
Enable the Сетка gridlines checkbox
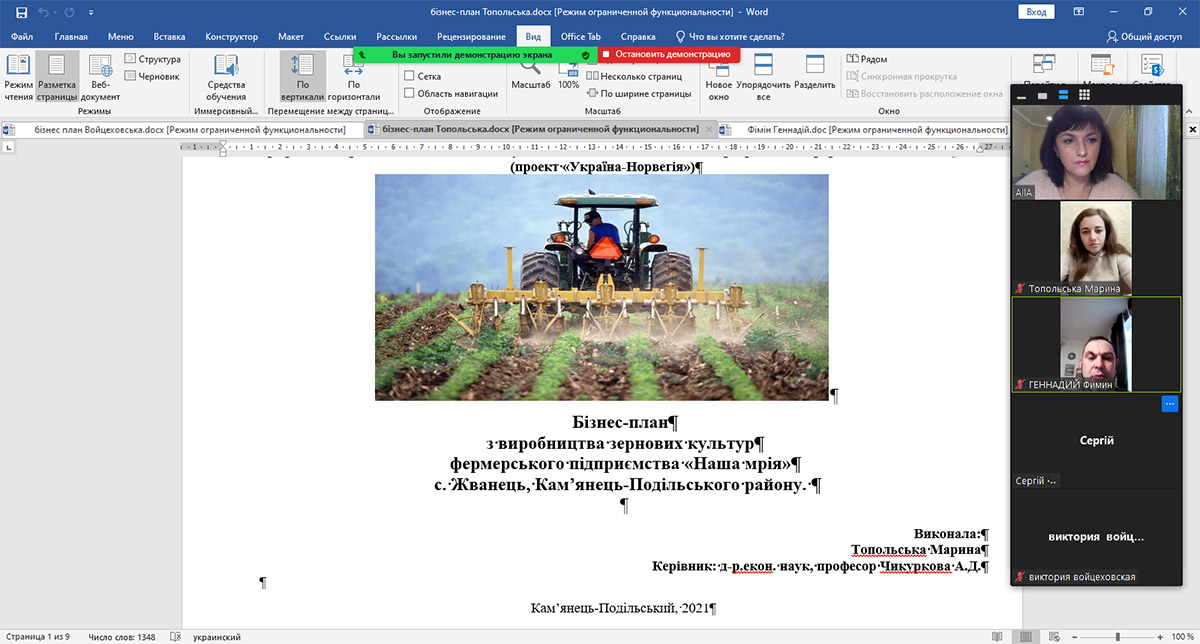tap(410, 76)
